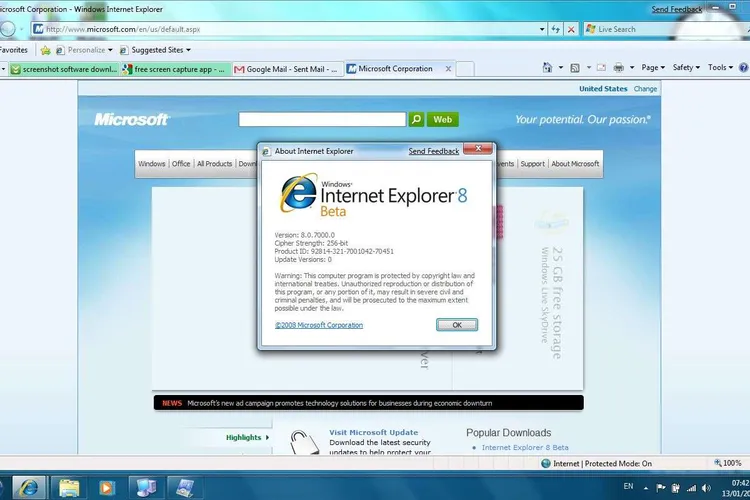The width and height of the screenshot is (750, 500).
Task: Open the Support navigation item
Action: 532,164
